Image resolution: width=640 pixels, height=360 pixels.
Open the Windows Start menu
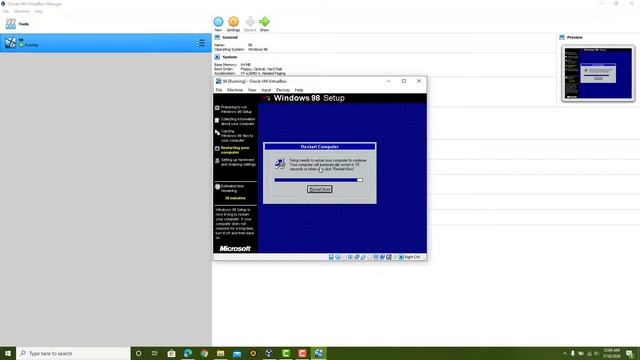(8, 353)
